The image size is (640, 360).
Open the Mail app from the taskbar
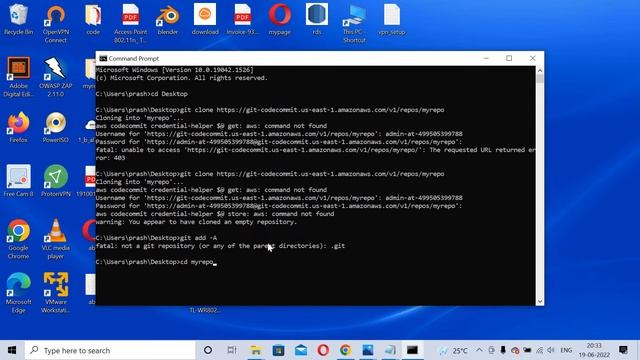pos(301,350)
